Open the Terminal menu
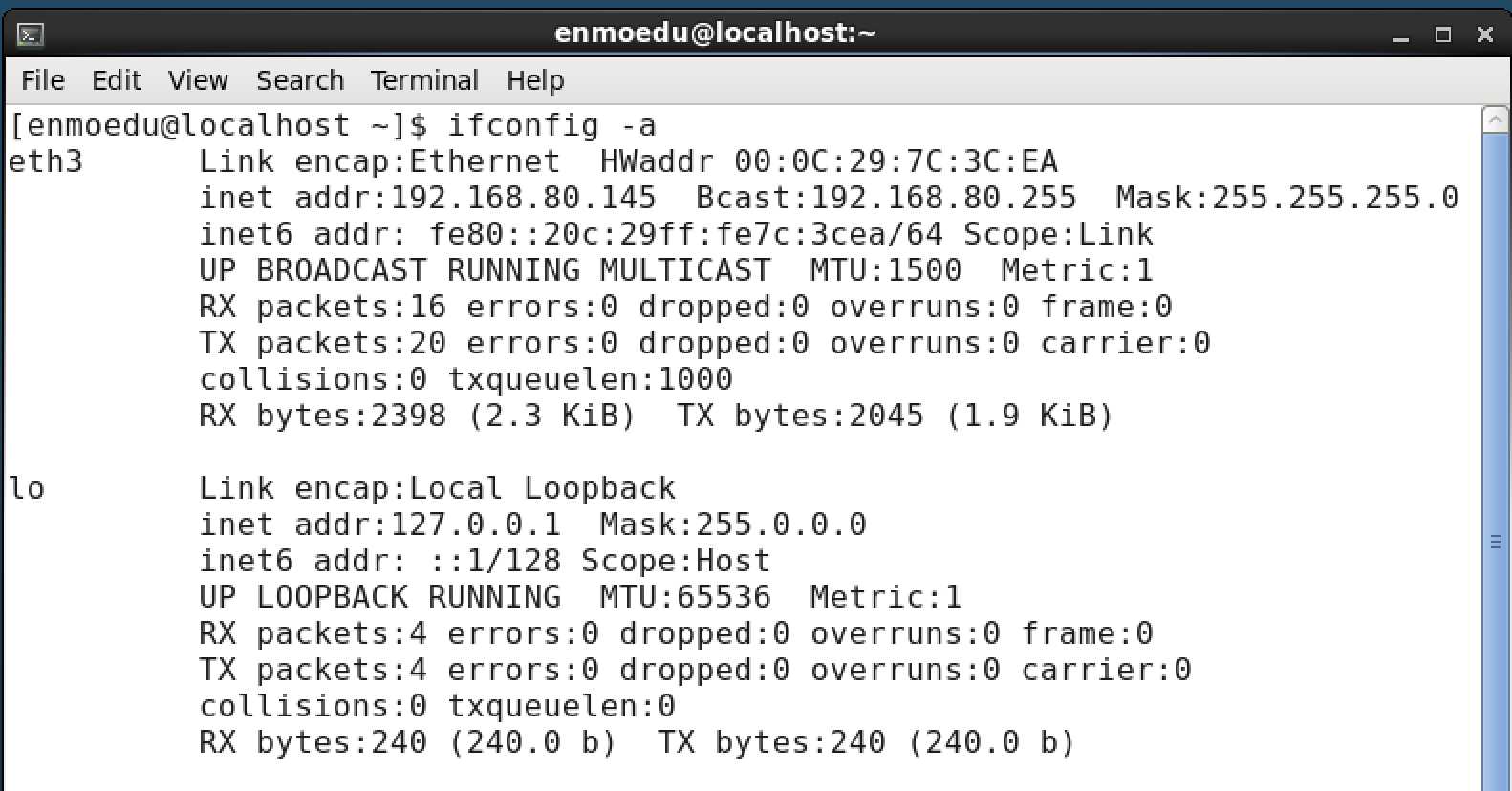Image resolution: width=1512 pixels, height=791 pixels. 425,80
